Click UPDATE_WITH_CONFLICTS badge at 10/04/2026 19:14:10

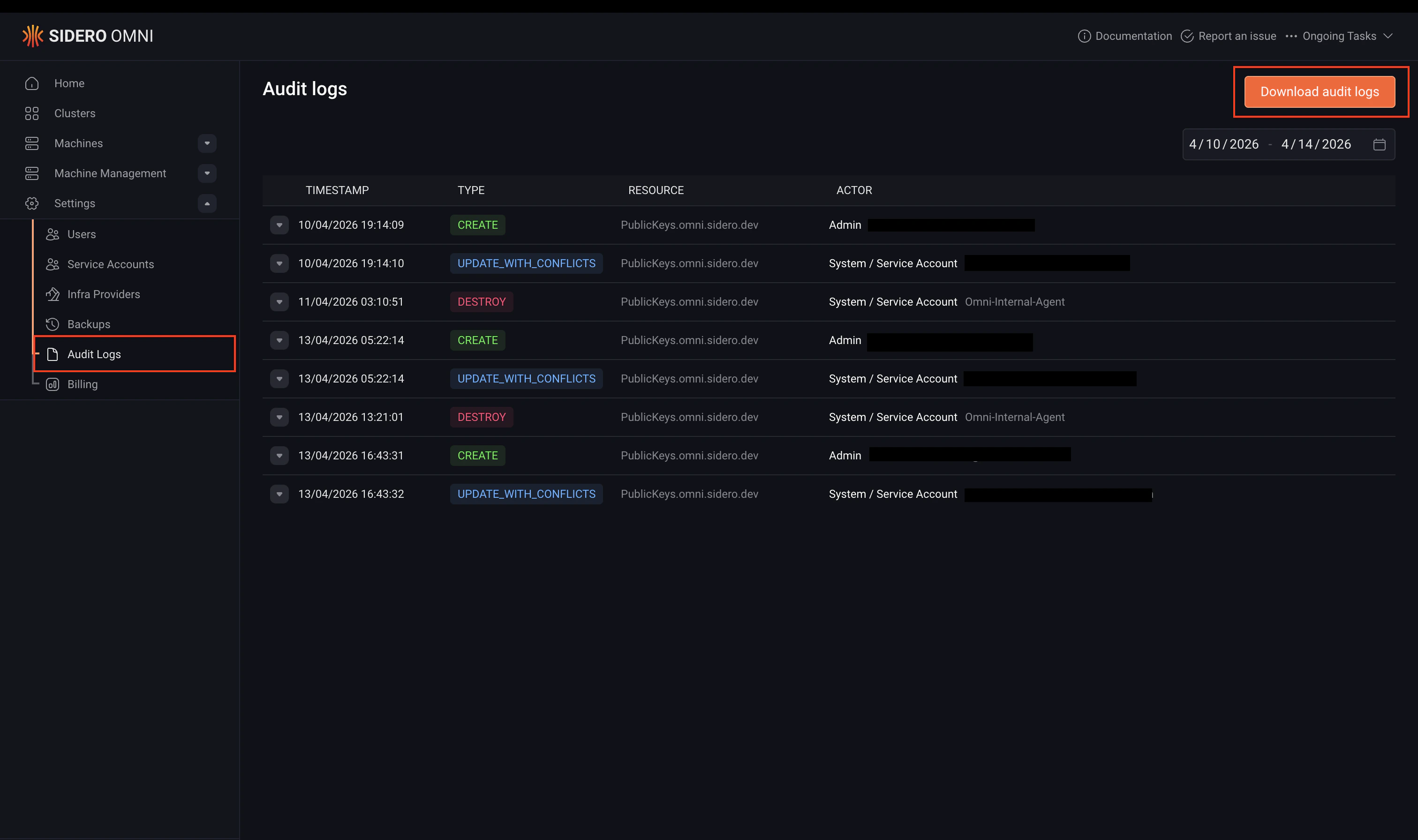527,263
